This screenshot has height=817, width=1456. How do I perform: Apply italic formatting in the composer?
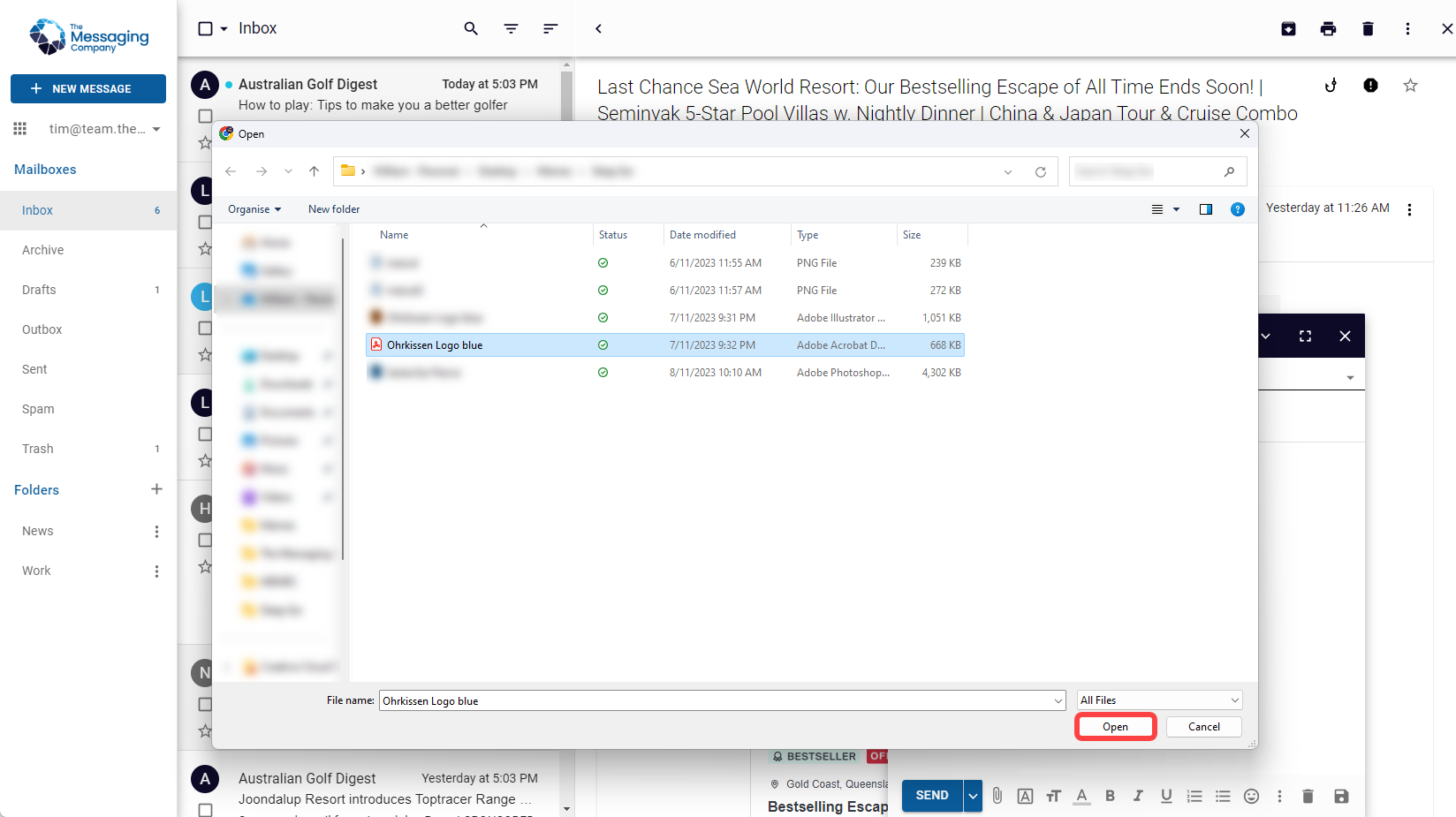tap(1138, 796)
